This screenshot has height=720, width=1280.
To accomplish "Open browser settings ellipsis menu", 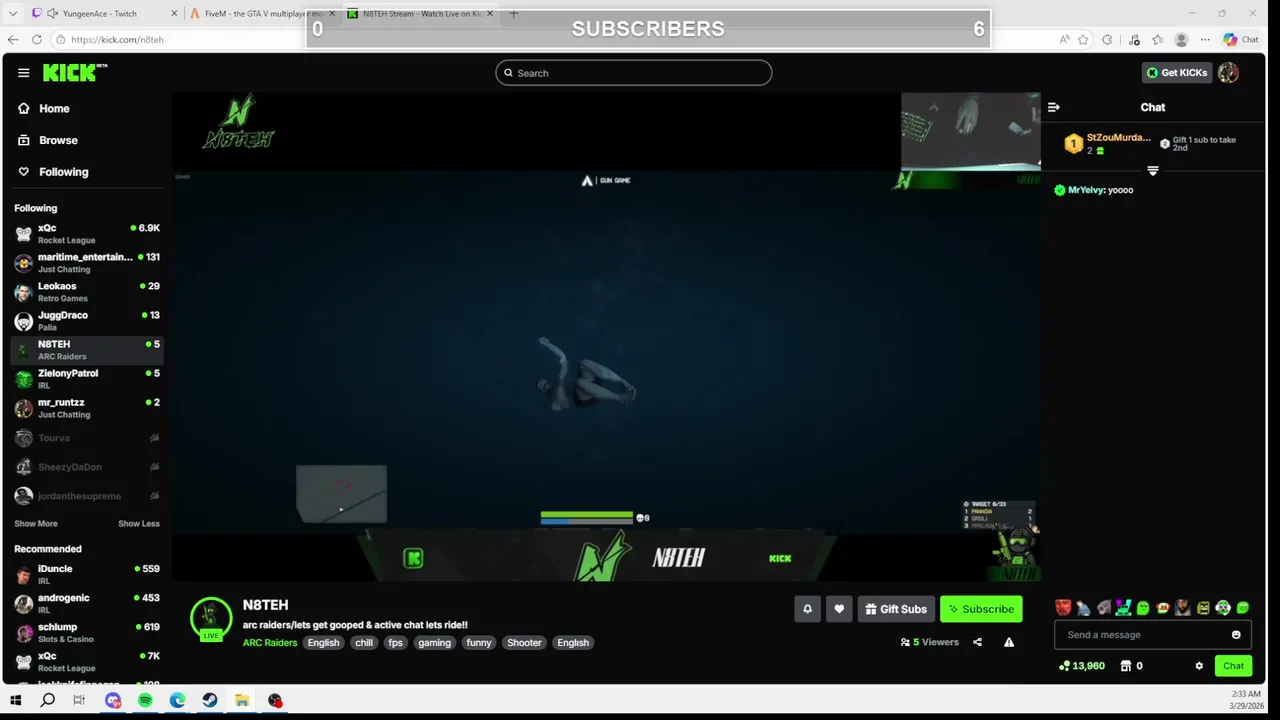I will pyautogui.click(x=1204, y=40).
